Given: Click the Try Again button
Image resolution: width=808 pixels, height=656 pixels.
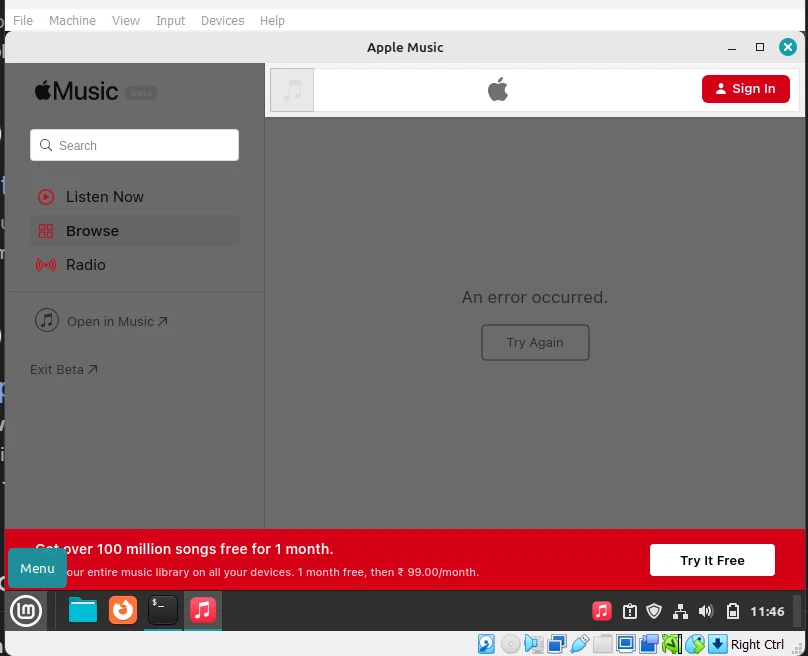Looking at the screenshot, I should (535, 342).
